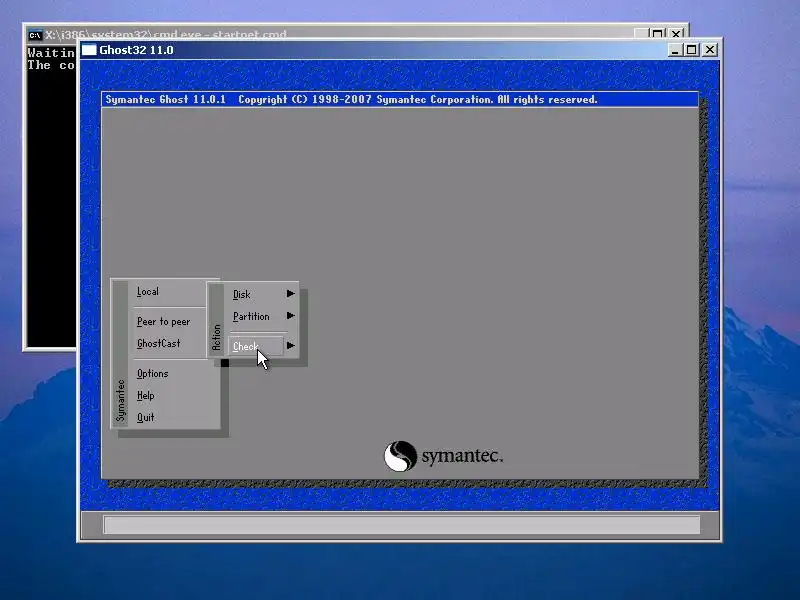Maximize the Ghost32 11.0 window
Screen dimensions: 800x600
(691, 50)
